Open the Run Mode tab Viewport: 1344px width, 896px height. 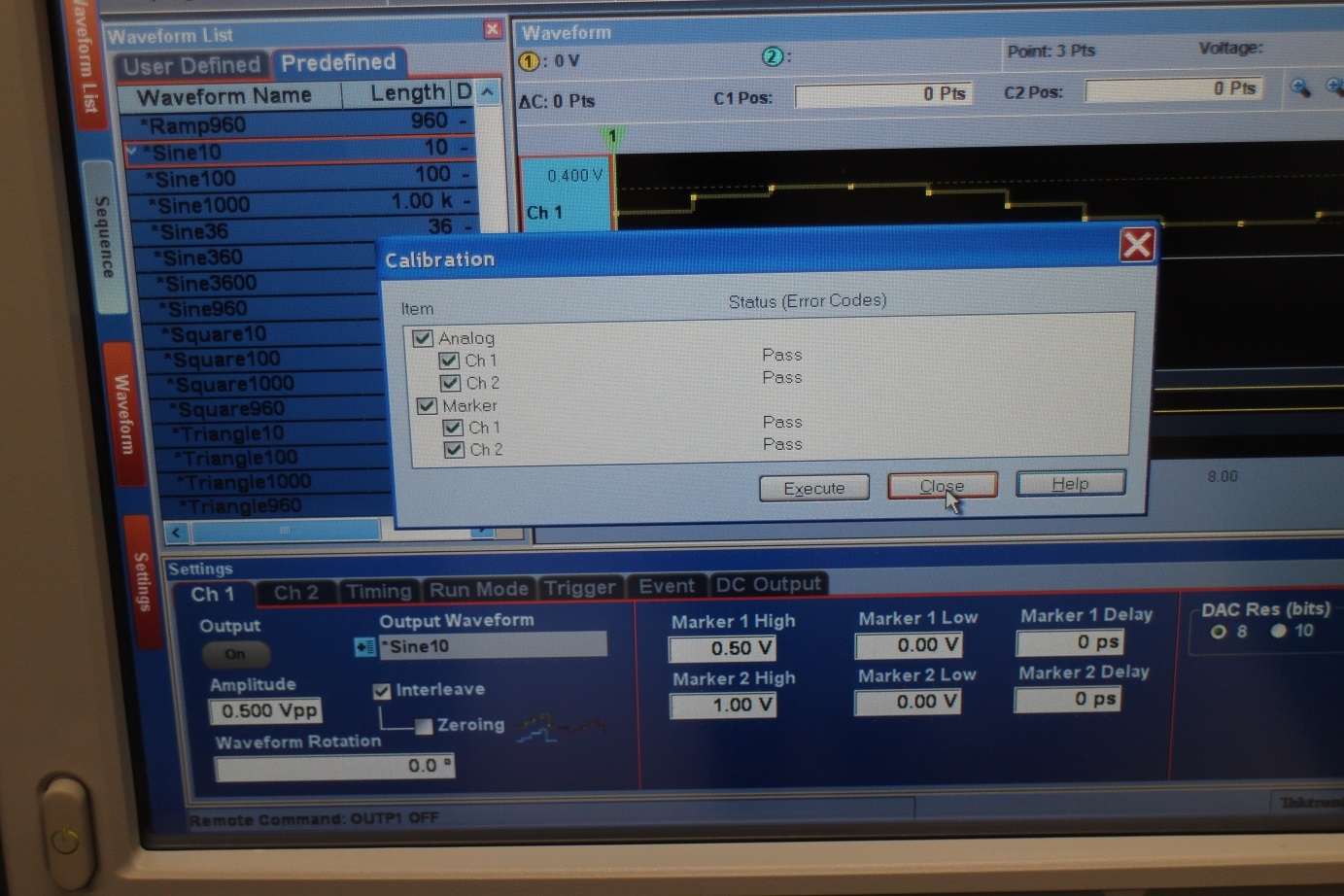pyautogui.click(x=478, y=589)
